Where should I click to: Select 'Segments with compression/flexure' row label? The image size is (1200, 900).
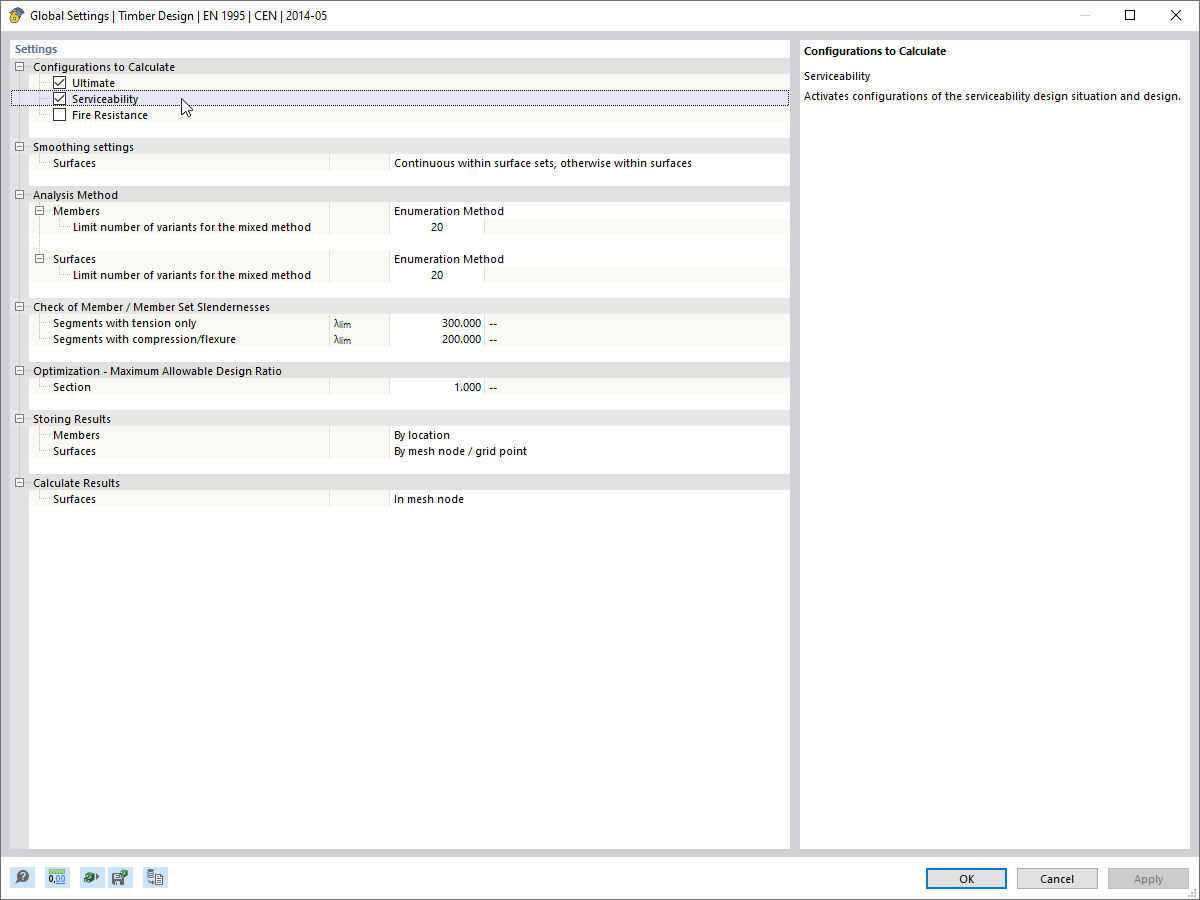tap(144, 339)
